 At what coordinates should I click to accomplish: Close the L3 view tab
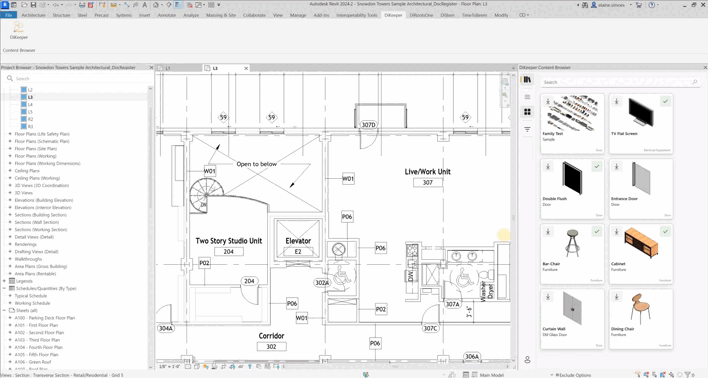pyautogui.click(x=246, y=68)
